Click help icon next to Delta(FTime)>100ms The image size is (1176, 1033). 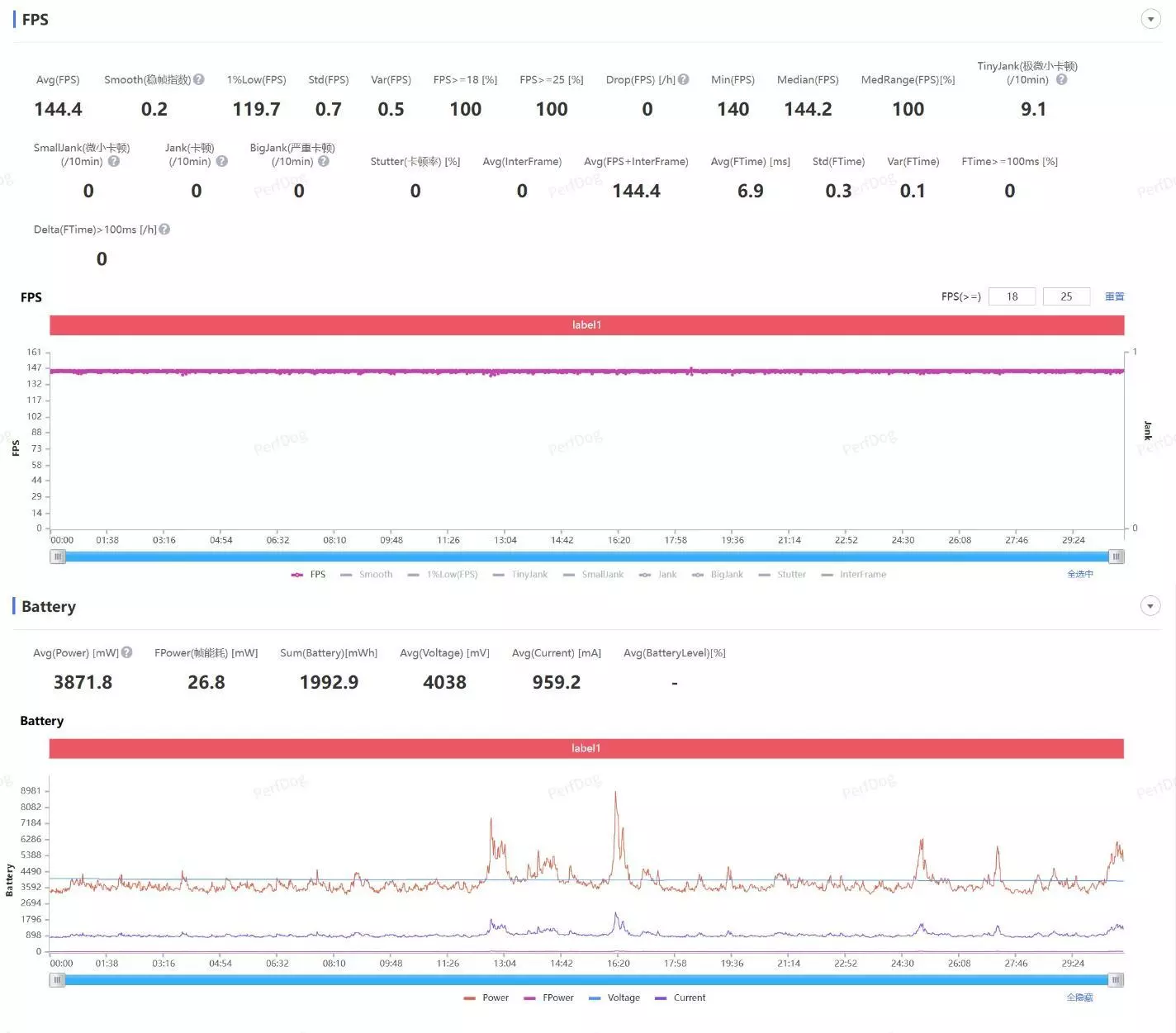point(164,230)
